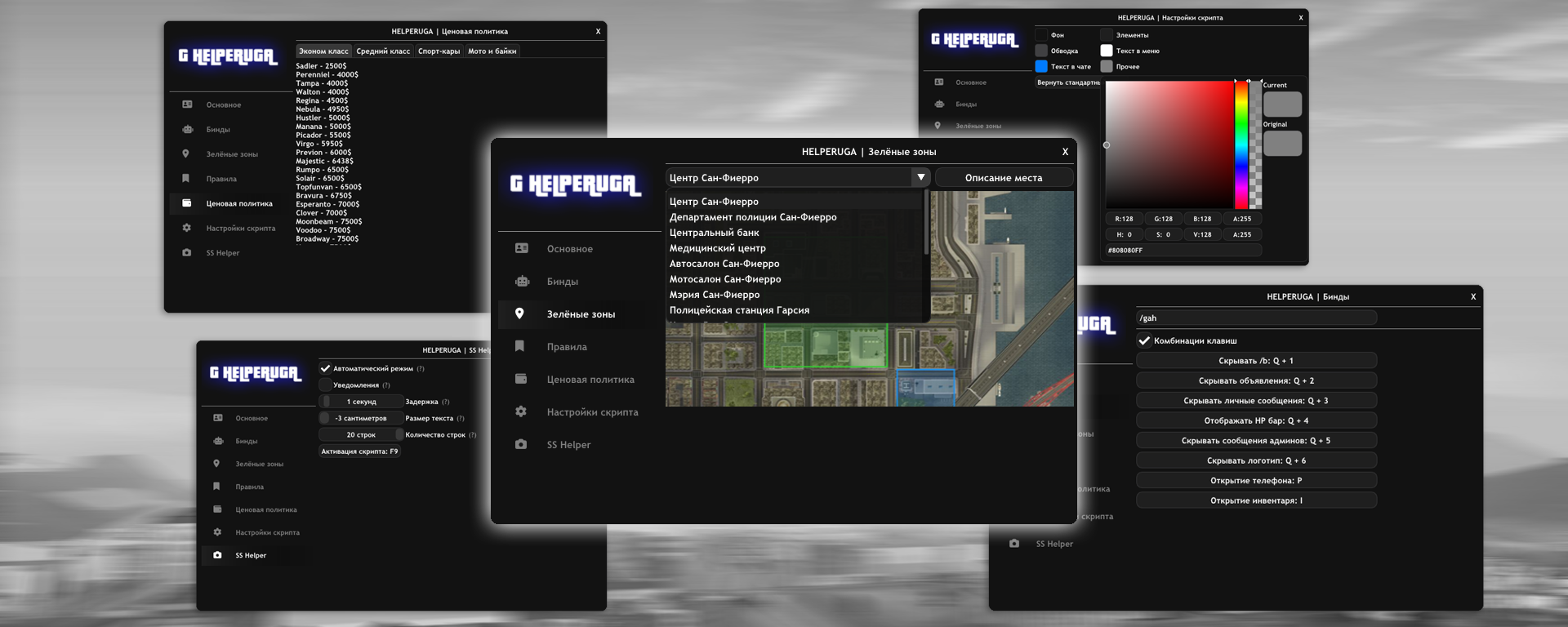Click map pin icon in Зелёные зоны window
This screenshot has width=1568, height=627.
click(519, 313)
